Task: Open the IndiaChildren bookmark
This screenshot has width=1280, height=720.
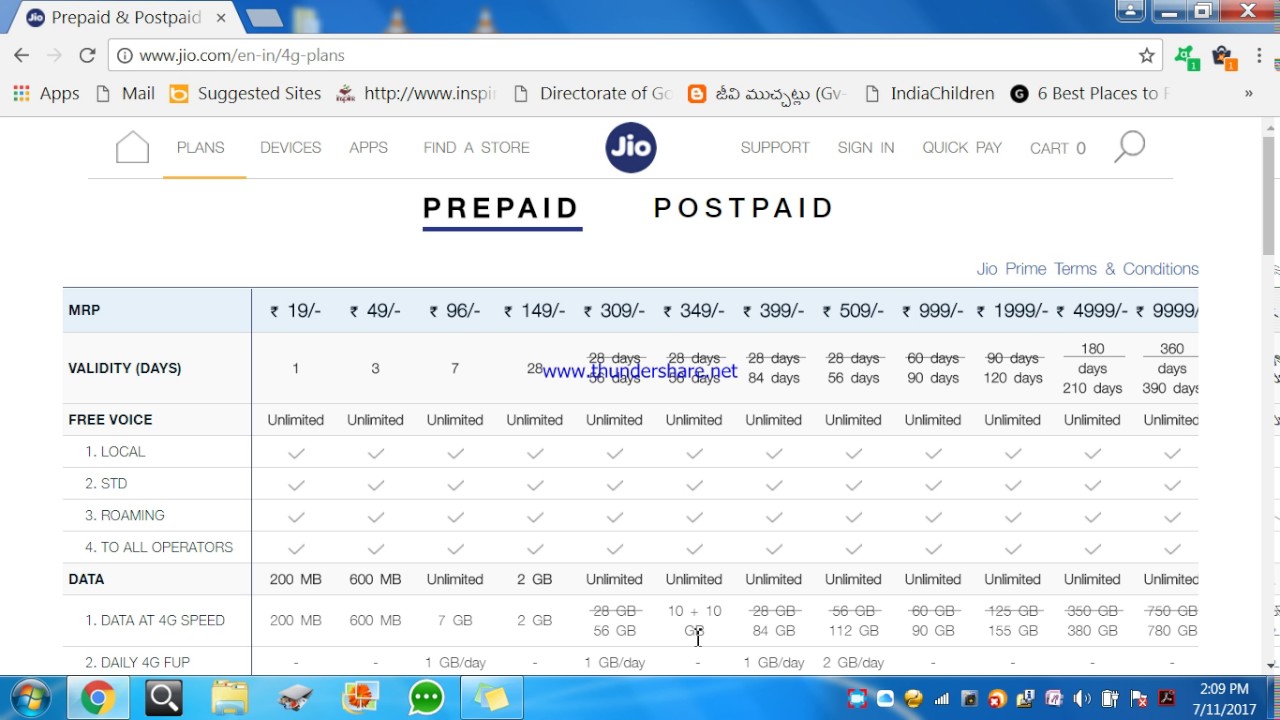Action: (930, 93)
